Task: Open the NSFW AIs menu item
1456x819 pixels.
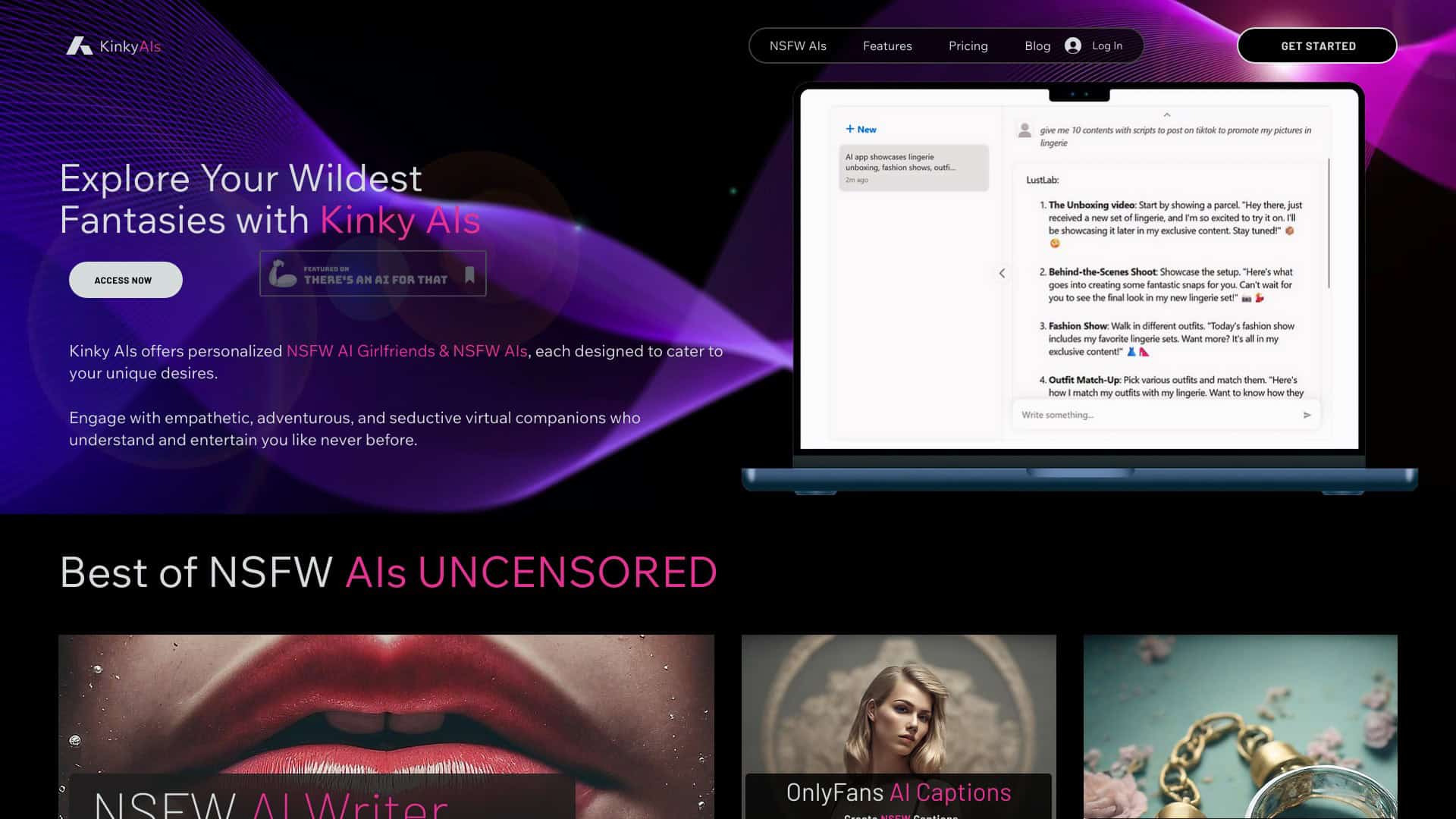Action: tap(798, 46)
